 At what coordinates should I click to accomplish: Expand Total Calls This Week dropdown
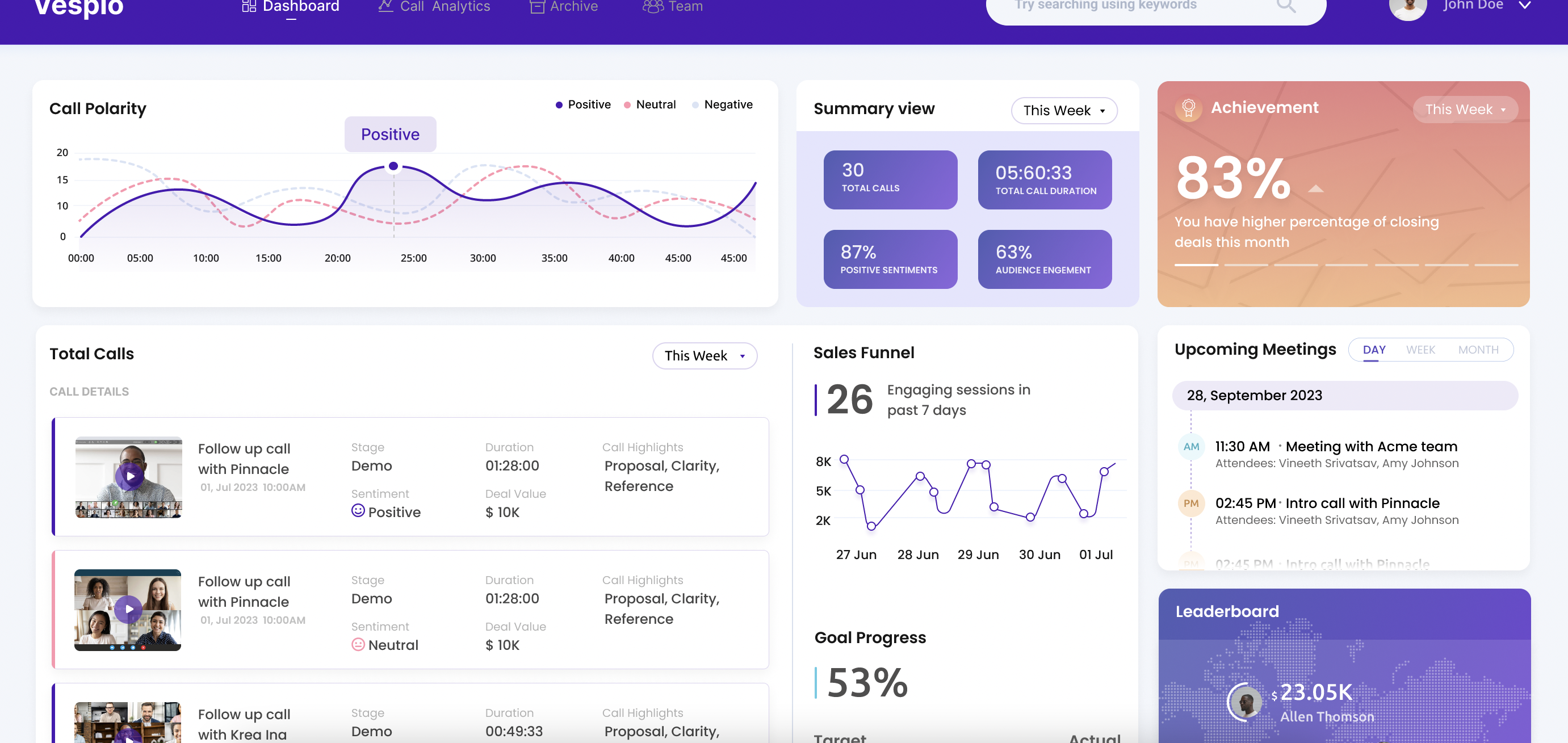coord(705,356)
